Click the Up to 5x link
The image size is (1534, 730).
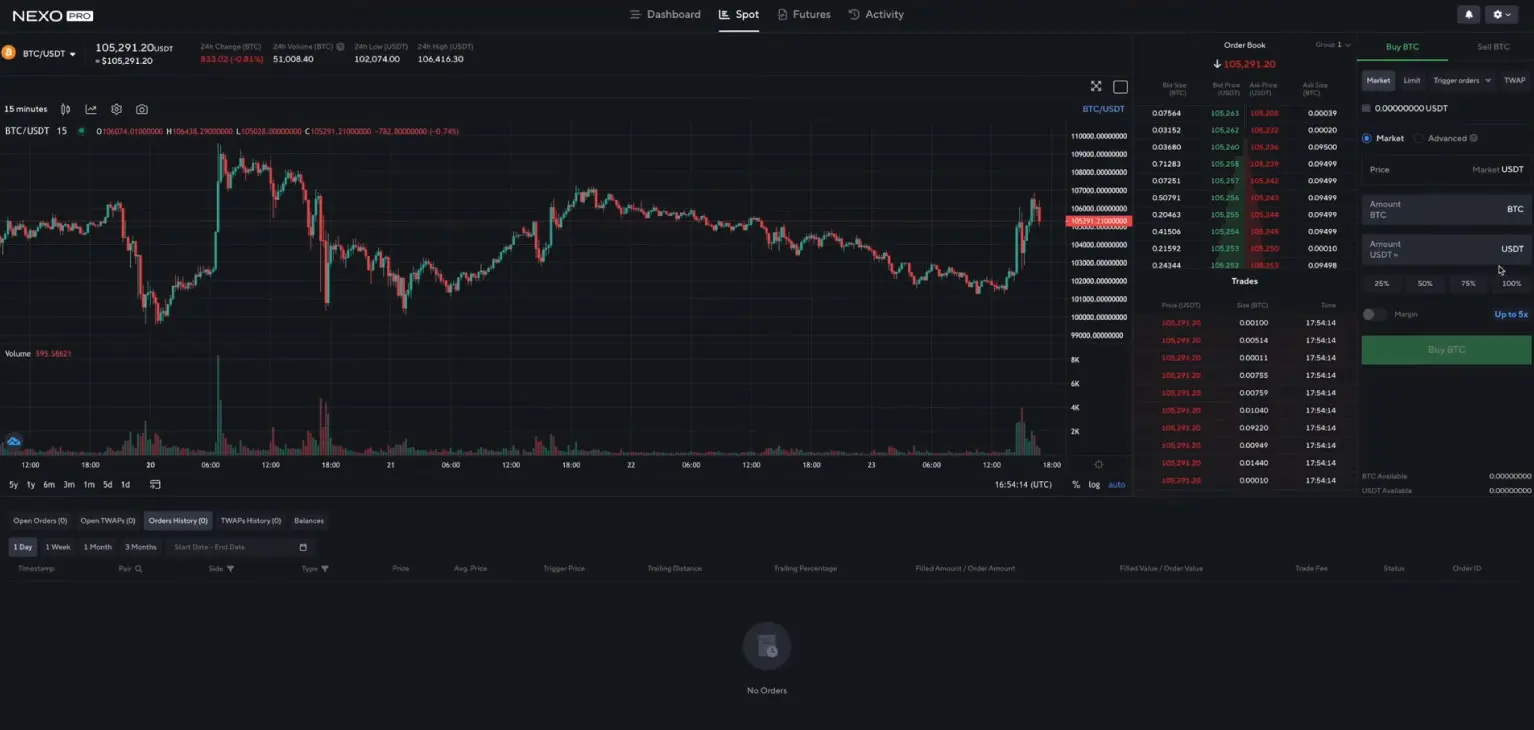pyautogui.click(x=1511, y=315)
